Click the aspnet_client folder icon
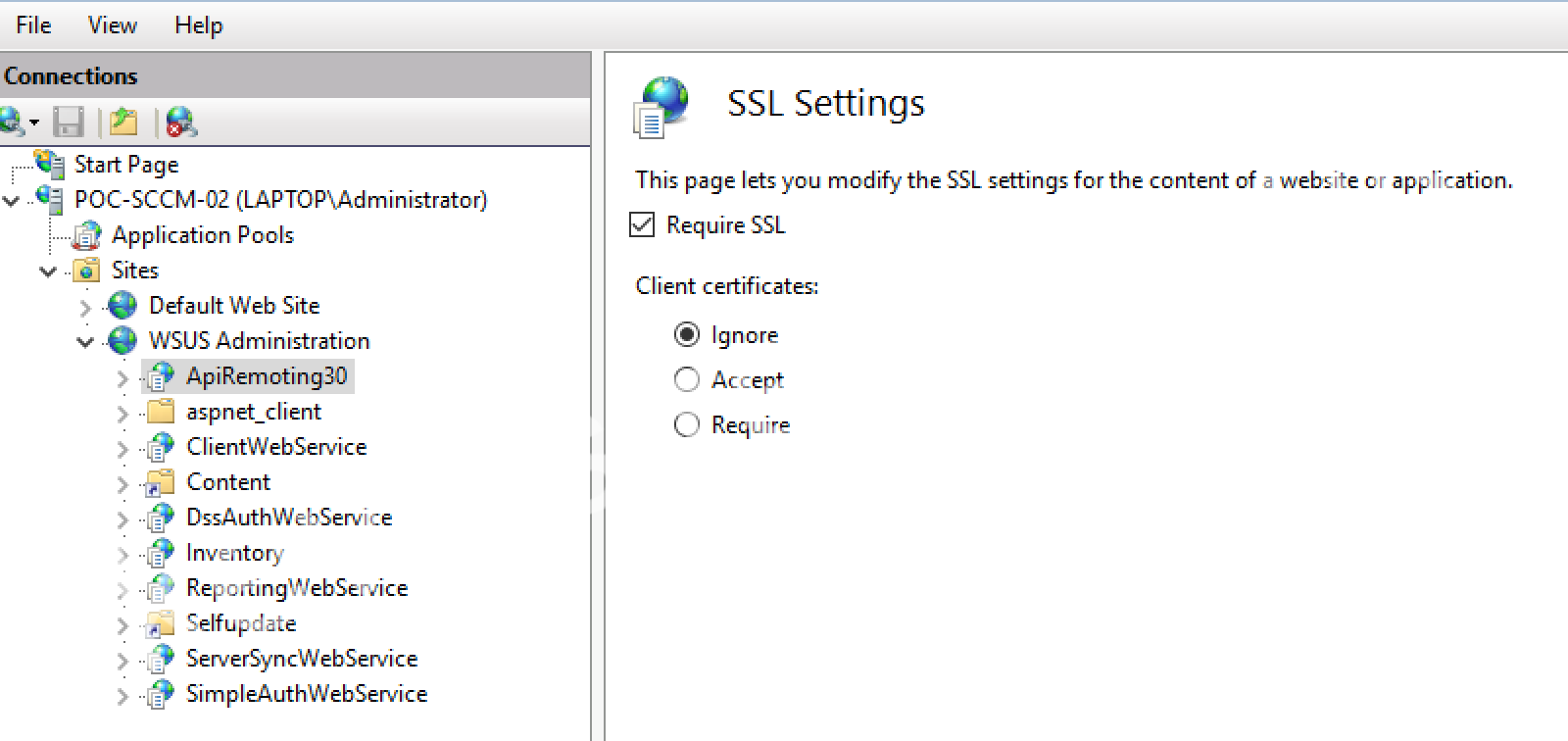This screenshot has width=1568, height=741. 161,412
